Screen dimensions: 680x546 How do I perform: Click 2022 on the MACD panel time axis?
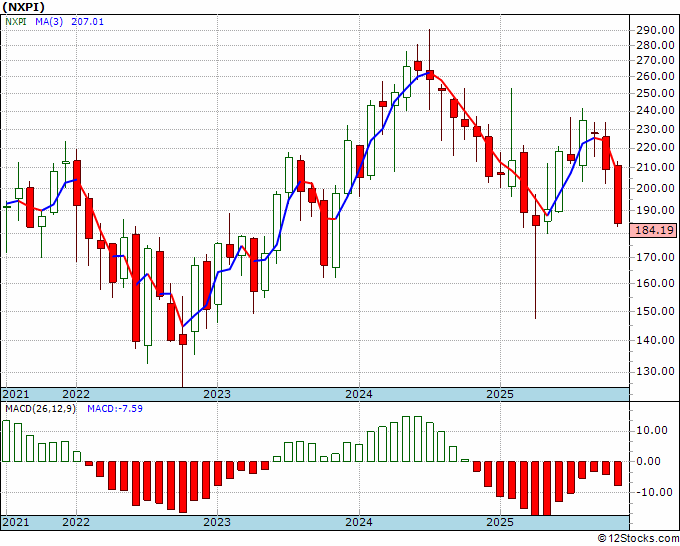point(76,522)
